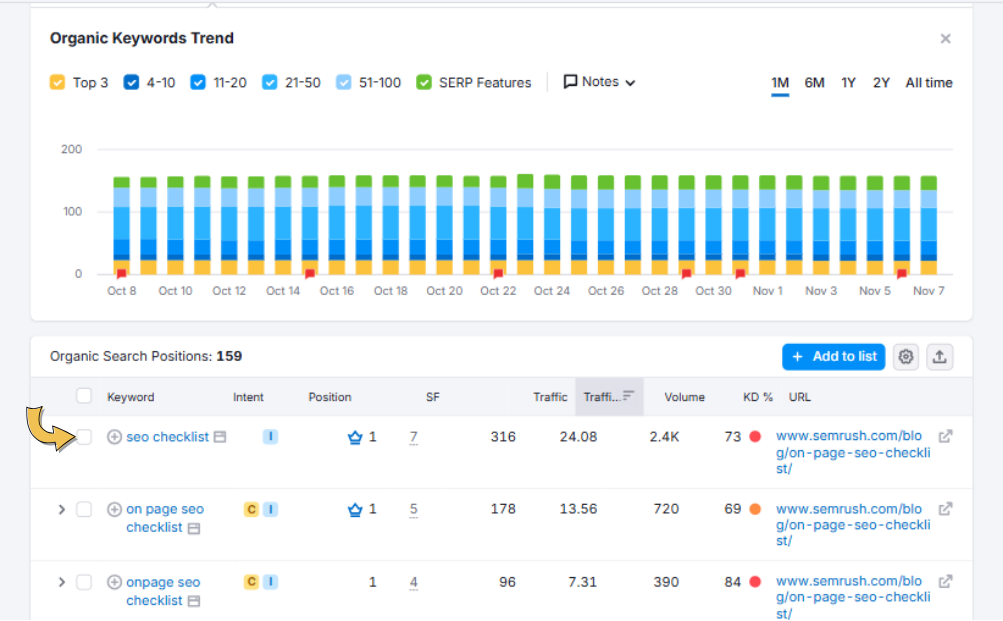Toggle the 4-10 positions checkbox

(131, 83)
